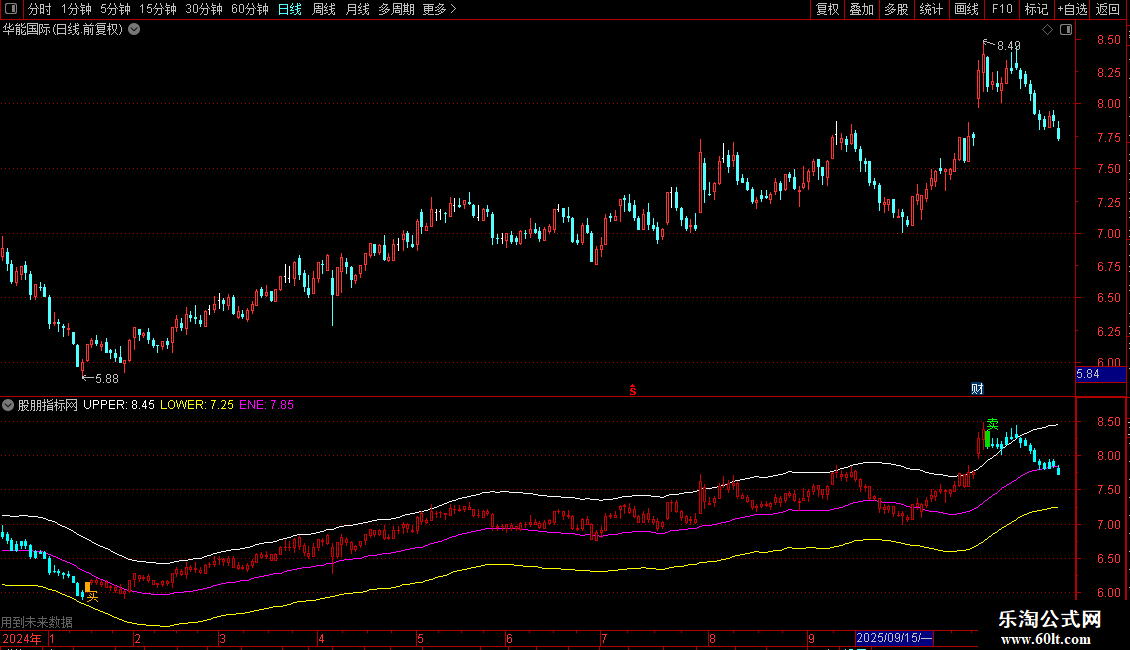Expand the 股朋指标网 indicator dropdown arrow
The height and width of the screenshot is (650, 1130).
[x=8, y=405]
